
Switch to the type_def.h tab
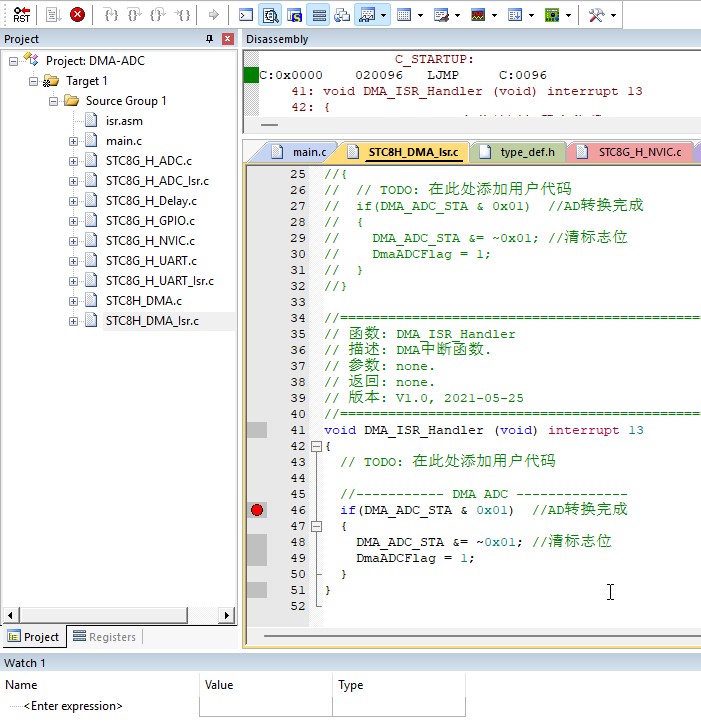[518, 152]
